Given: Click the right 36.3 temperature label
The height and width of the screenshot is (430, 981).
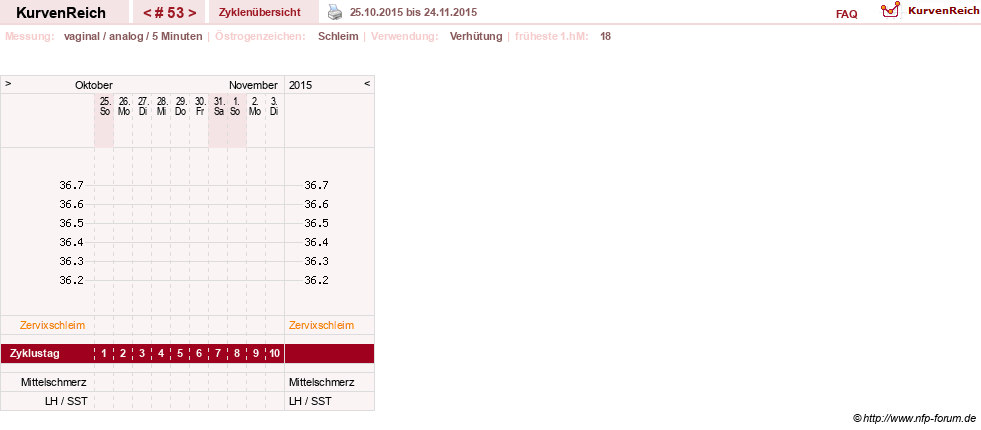Looking at the screenshot, I should click(x=317, y=262).
